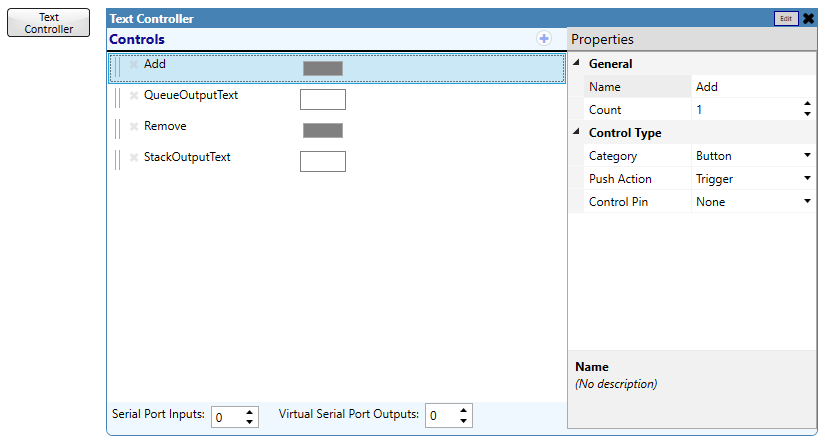Collapse the General properties section
This screenshot has width=825, height=443.
(577, 63)
